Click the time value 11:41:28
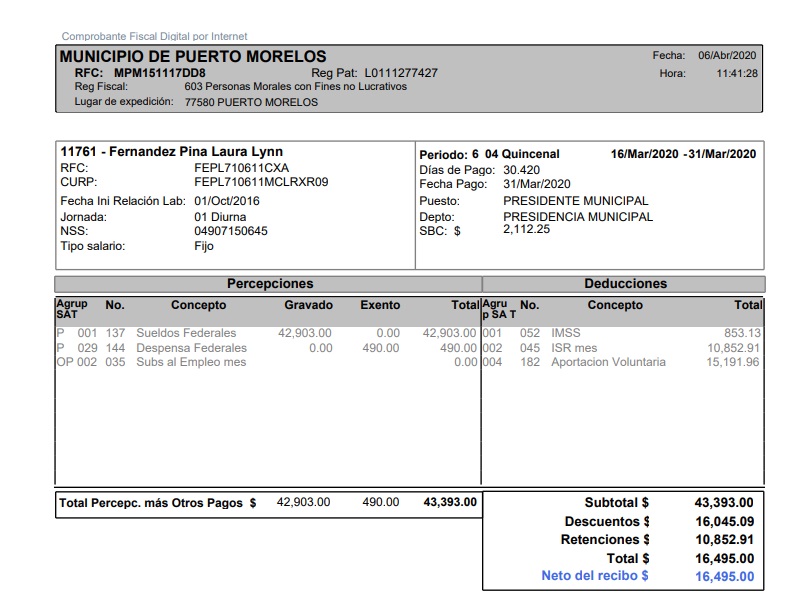This screenshot has width=812, height=606. (x=736, y=73)
